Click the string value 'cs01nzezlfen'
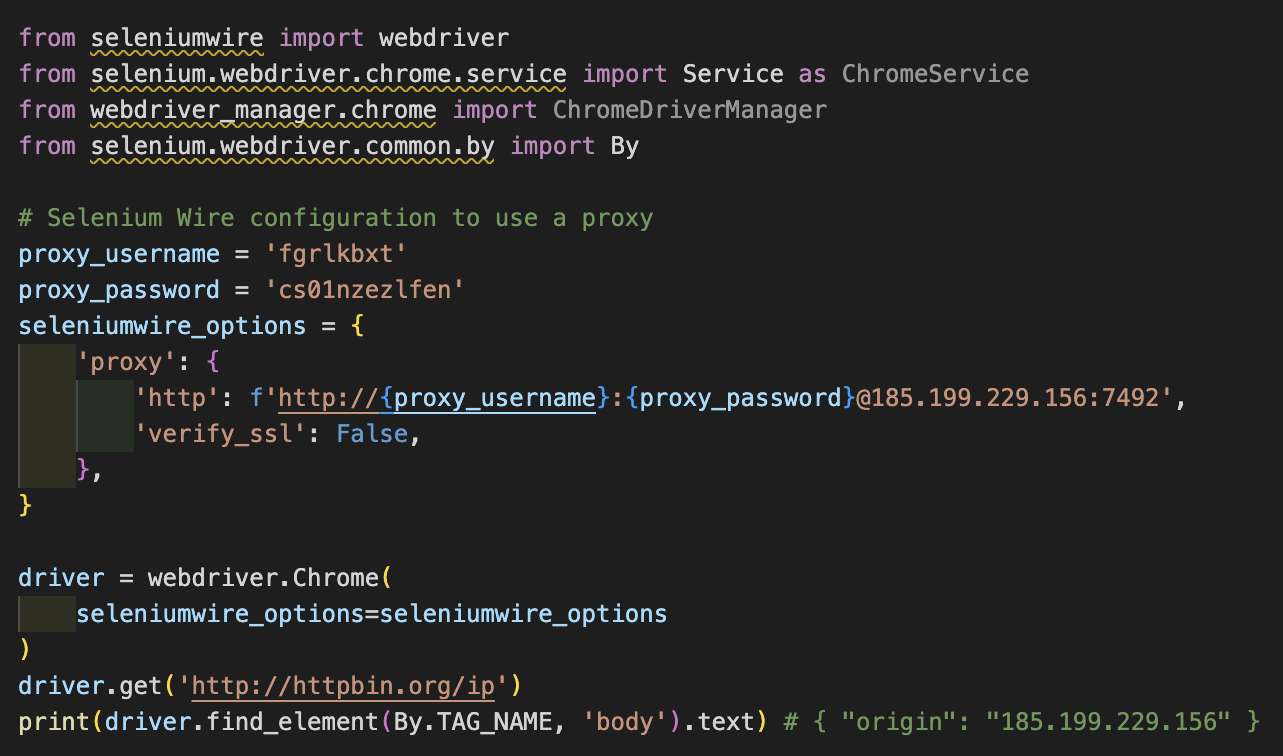The width and height of the screenshot is (1283, 756). point(365,290)
